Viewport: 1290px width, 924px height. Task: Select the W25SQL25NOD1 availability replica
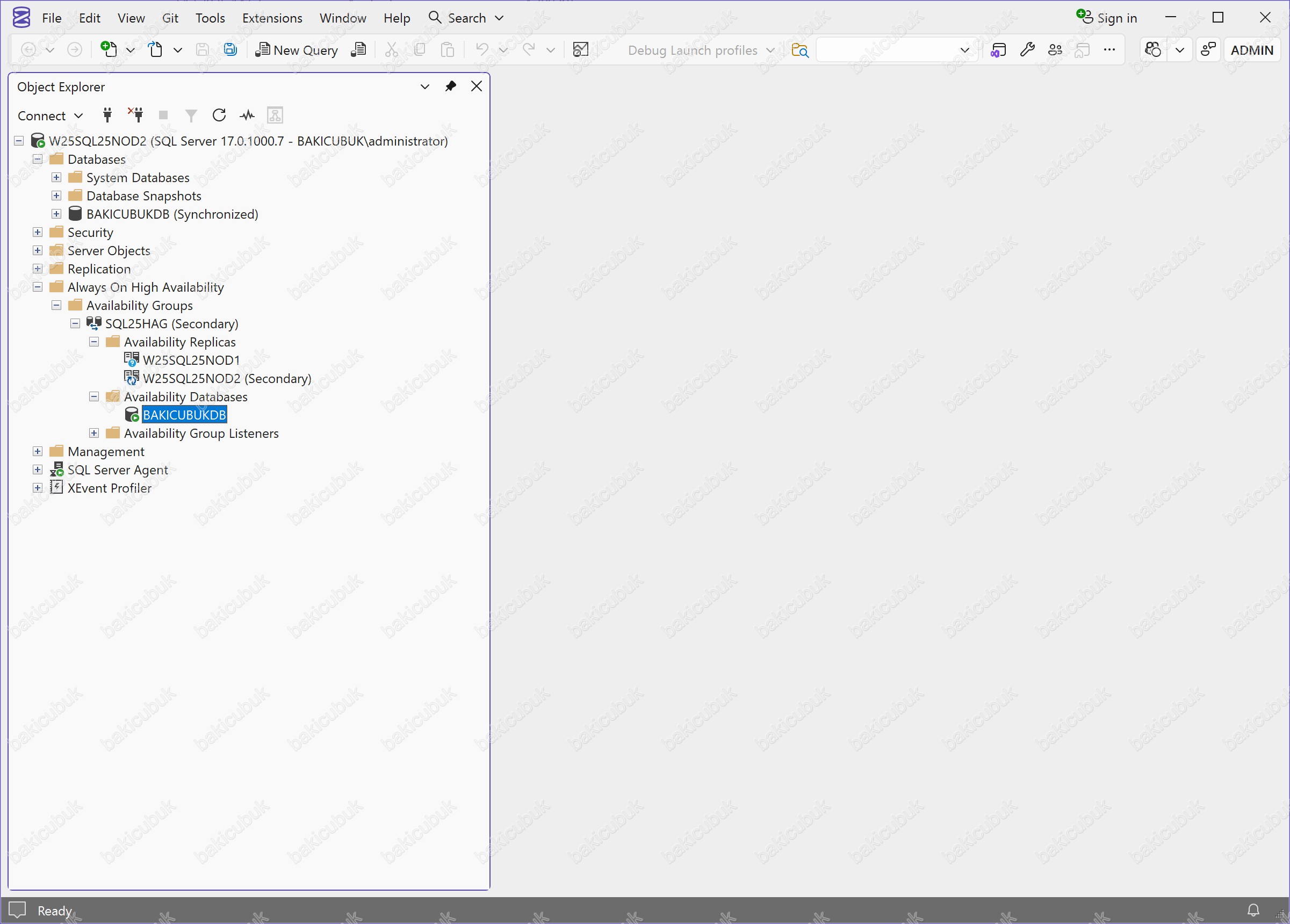click(x=191, y=360)
